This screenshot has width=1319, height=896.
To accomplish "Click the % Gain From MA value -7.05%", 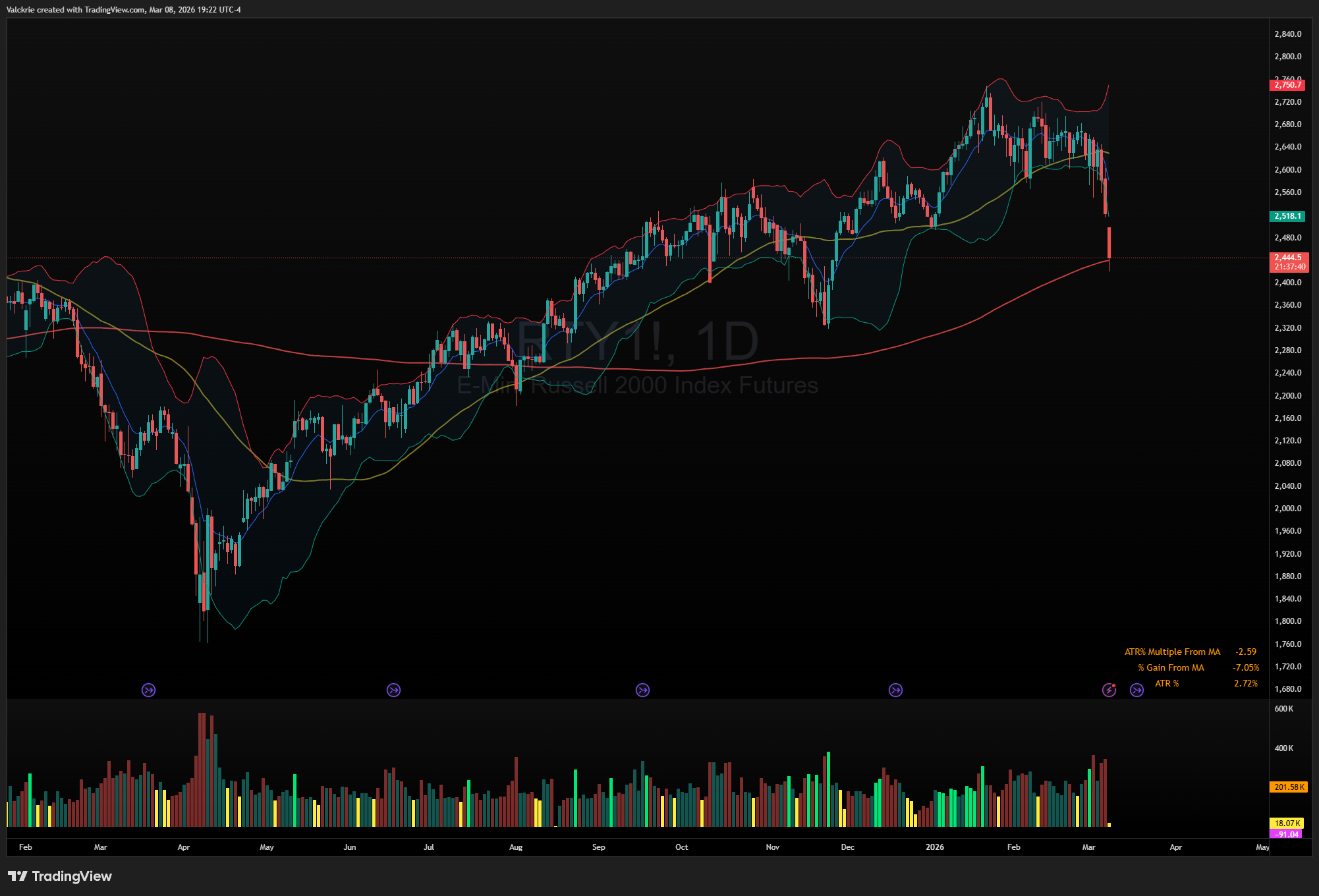I will click(x=1245, y=667).
